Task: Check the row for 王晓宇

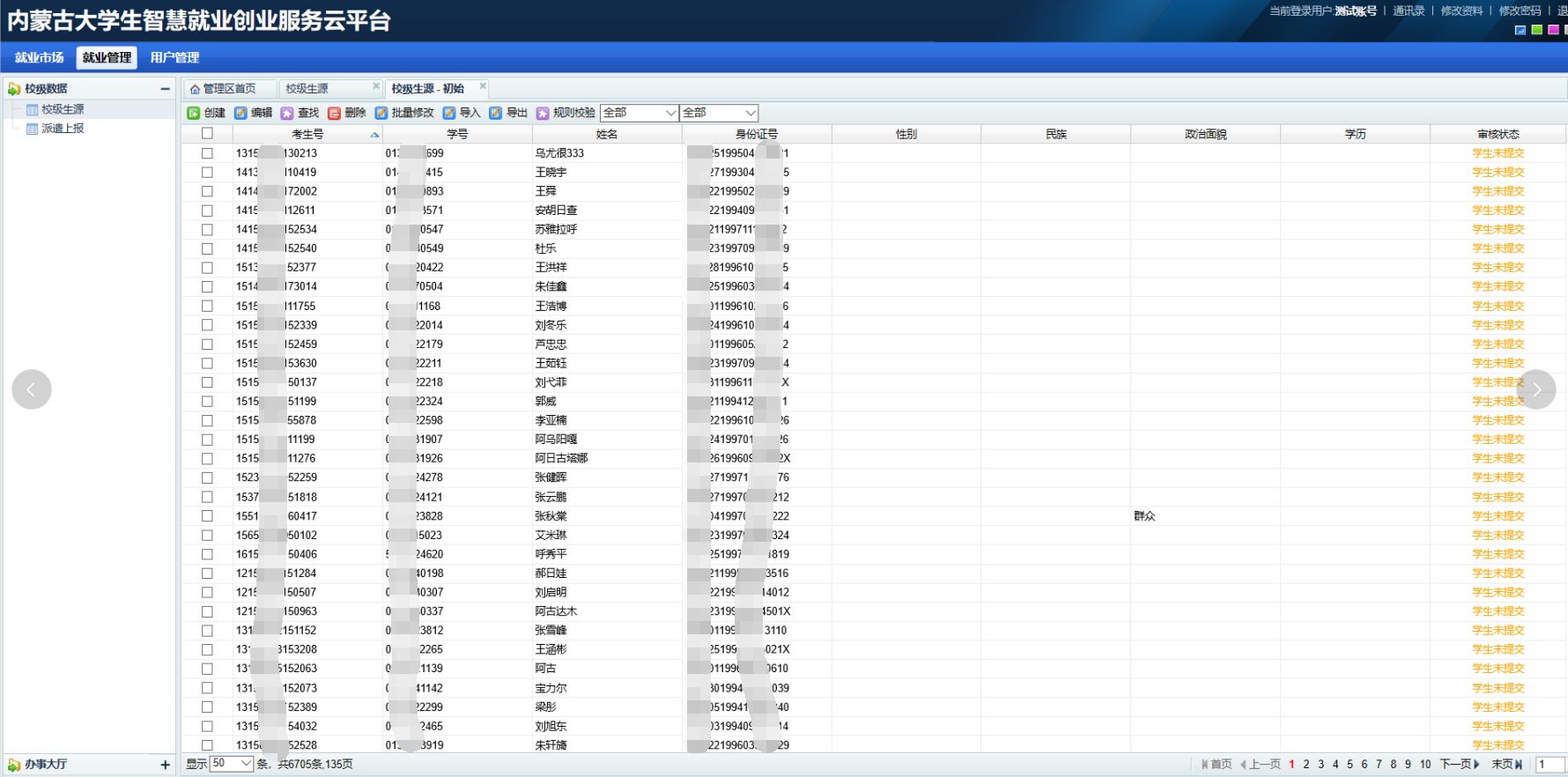Action: click(207, 173)
